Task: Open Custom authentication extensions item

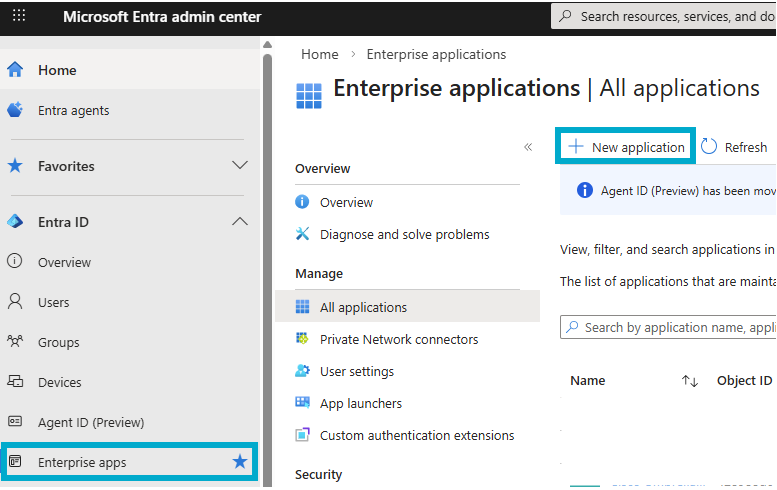Action: point(407,435)
